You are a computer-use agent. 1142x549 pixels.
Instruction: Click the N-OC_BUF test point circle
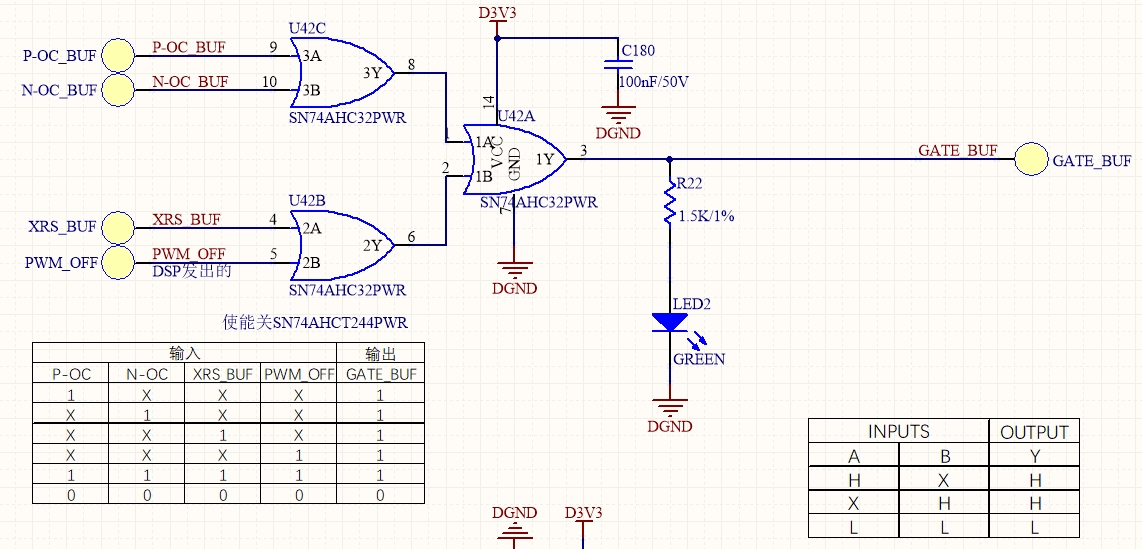(117, 91)
